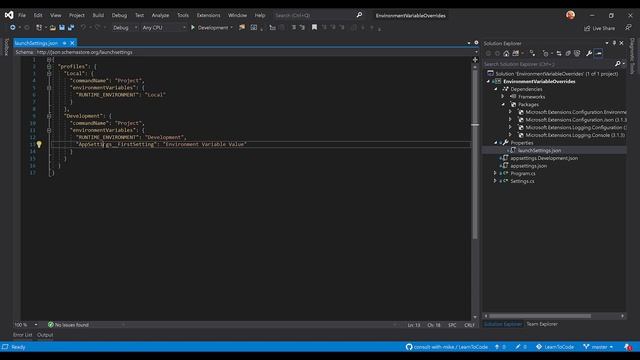Screen dimensions: 640x360
Task: Collapse the Packages node
Action: [x=503, y=104]
